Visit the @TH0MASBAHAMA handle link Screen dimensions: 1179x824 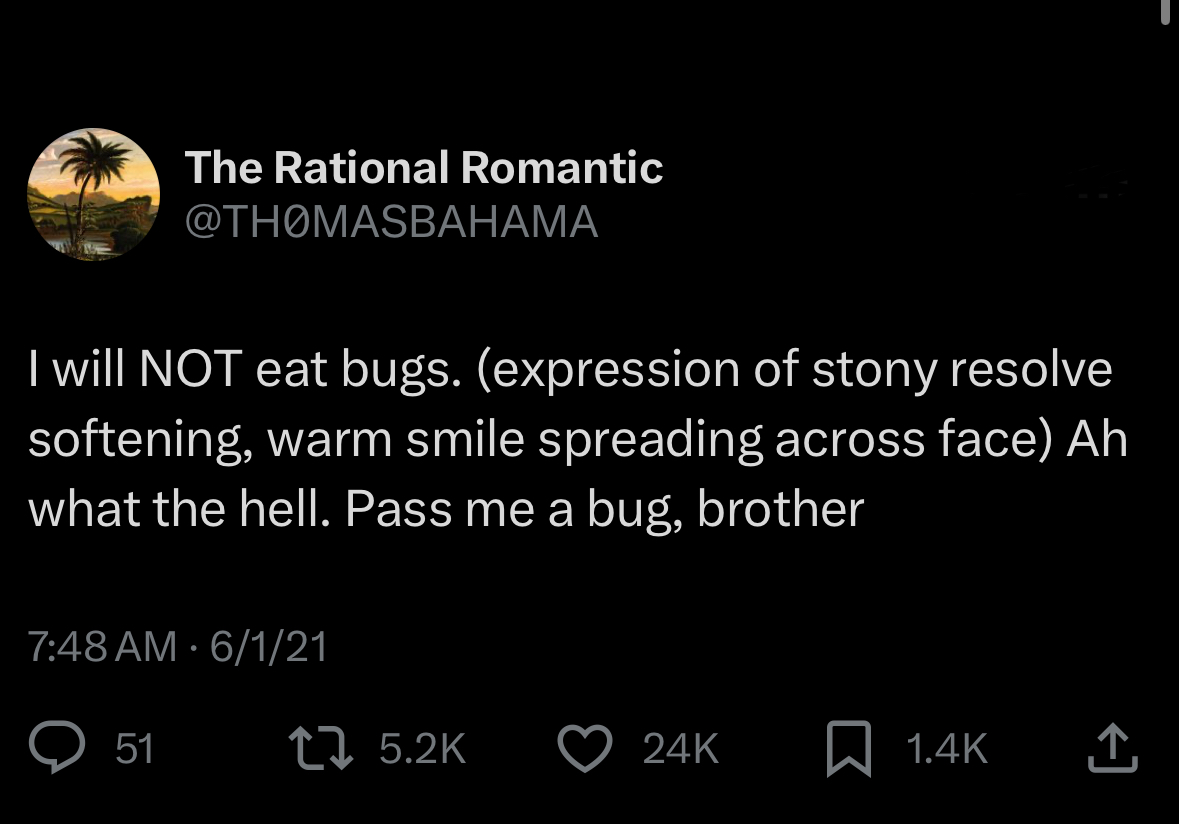coord(391,222)
